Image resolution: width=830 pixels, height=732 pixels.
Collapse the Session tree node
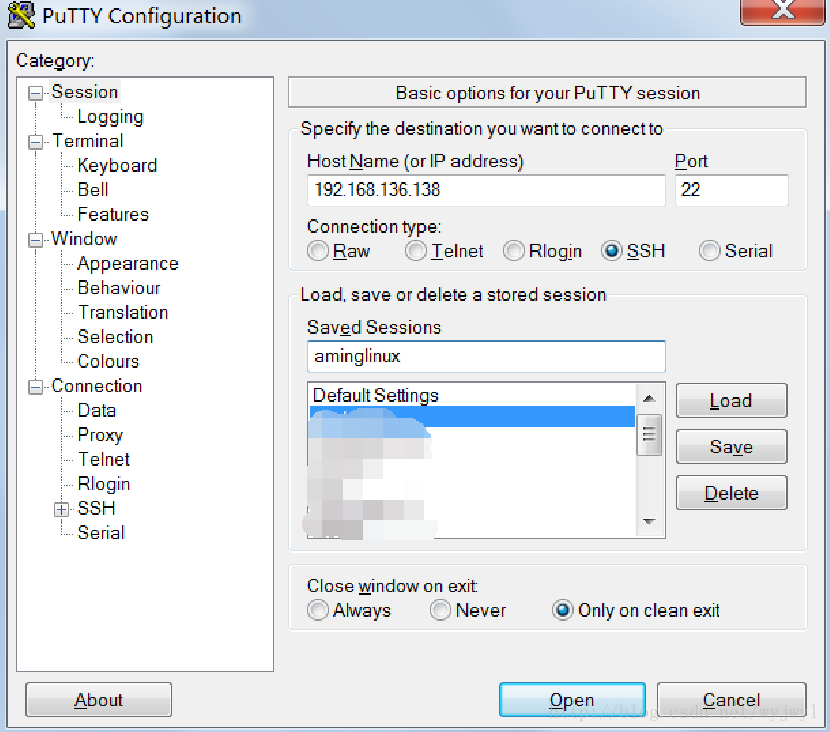35,93
